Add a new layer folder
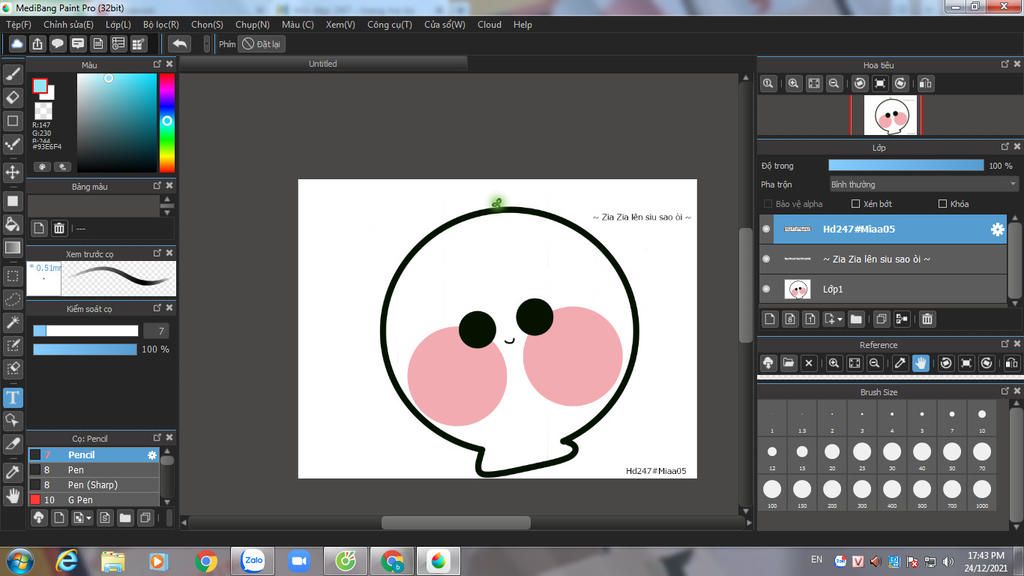This screenshot has width=1024, height=576. click(856, 319)
